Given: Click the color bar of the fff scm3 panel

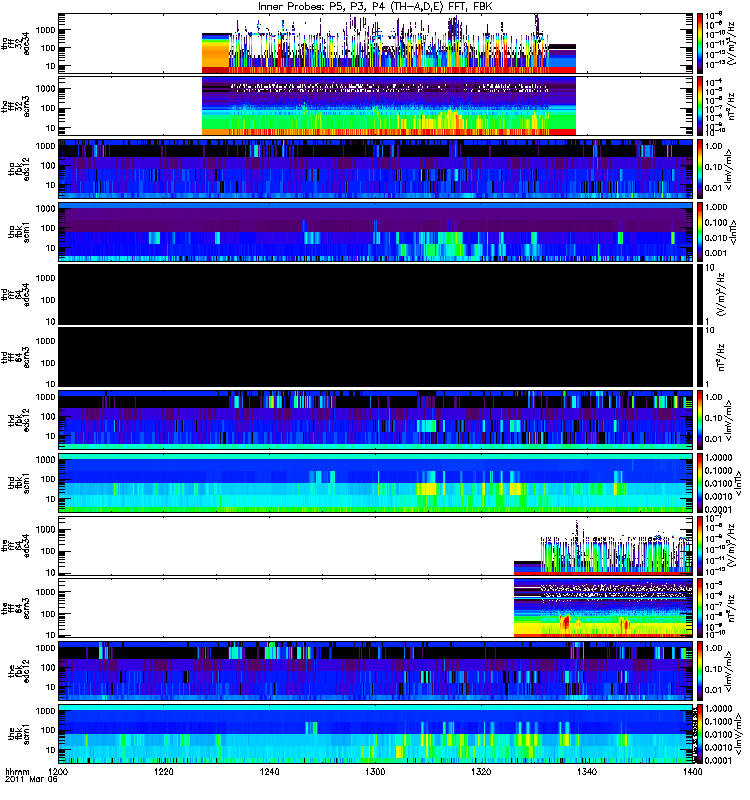Looking at the screenshot, I should click(700, 608).
